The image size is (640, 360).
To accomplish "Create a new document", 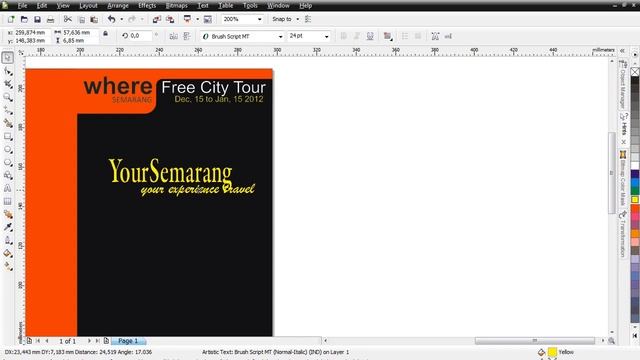I will point(11,19).
